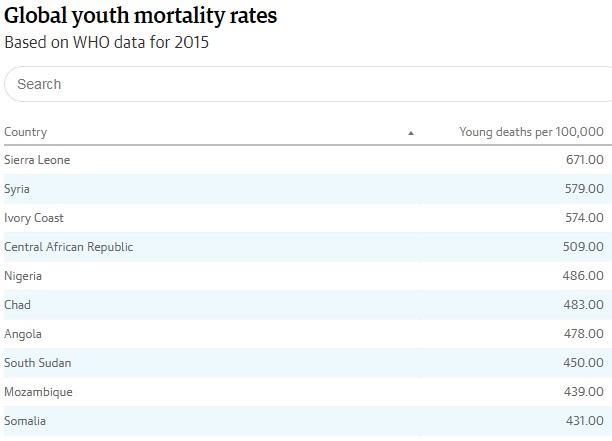
Task: Click the sort arrow icon in header
Action: click(x=411, y=133)
